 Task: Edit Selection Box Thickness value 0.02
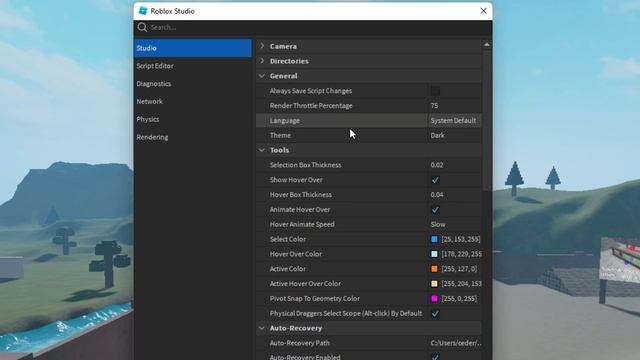click(454, 165)
